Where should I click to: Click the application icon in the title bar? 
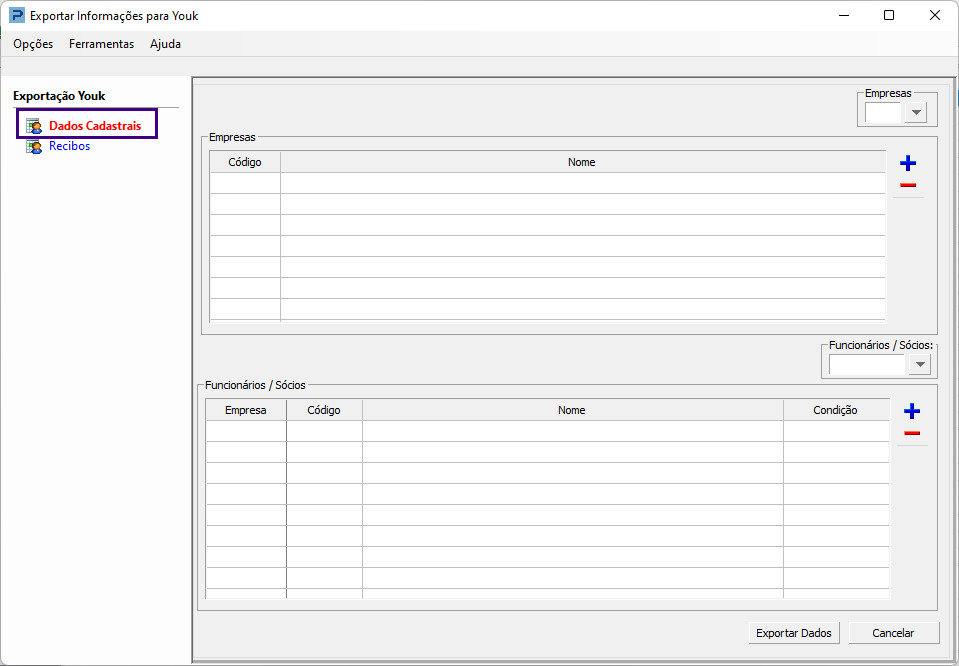(x=17, y=15)
